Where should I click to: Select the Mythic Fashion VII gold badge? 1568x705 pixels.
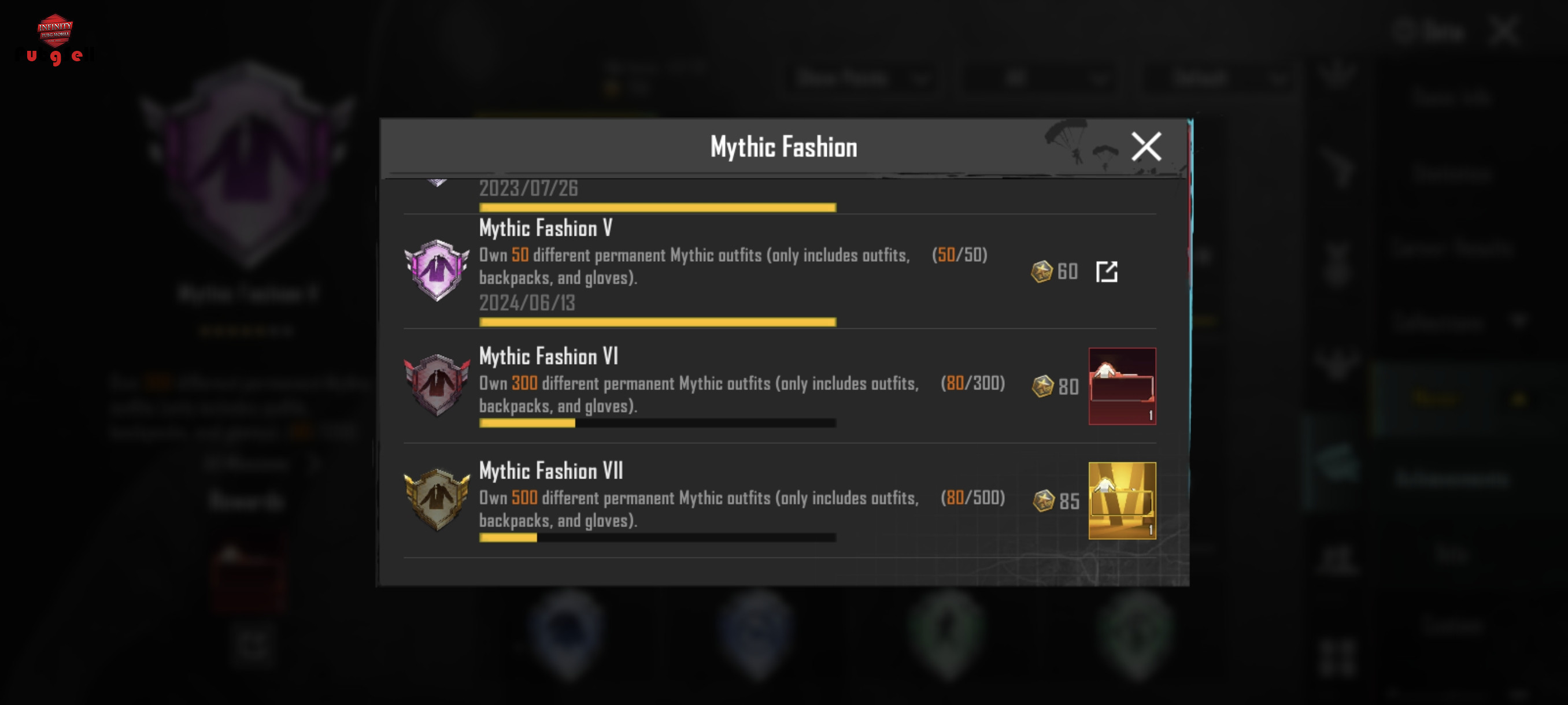point(437,499)
